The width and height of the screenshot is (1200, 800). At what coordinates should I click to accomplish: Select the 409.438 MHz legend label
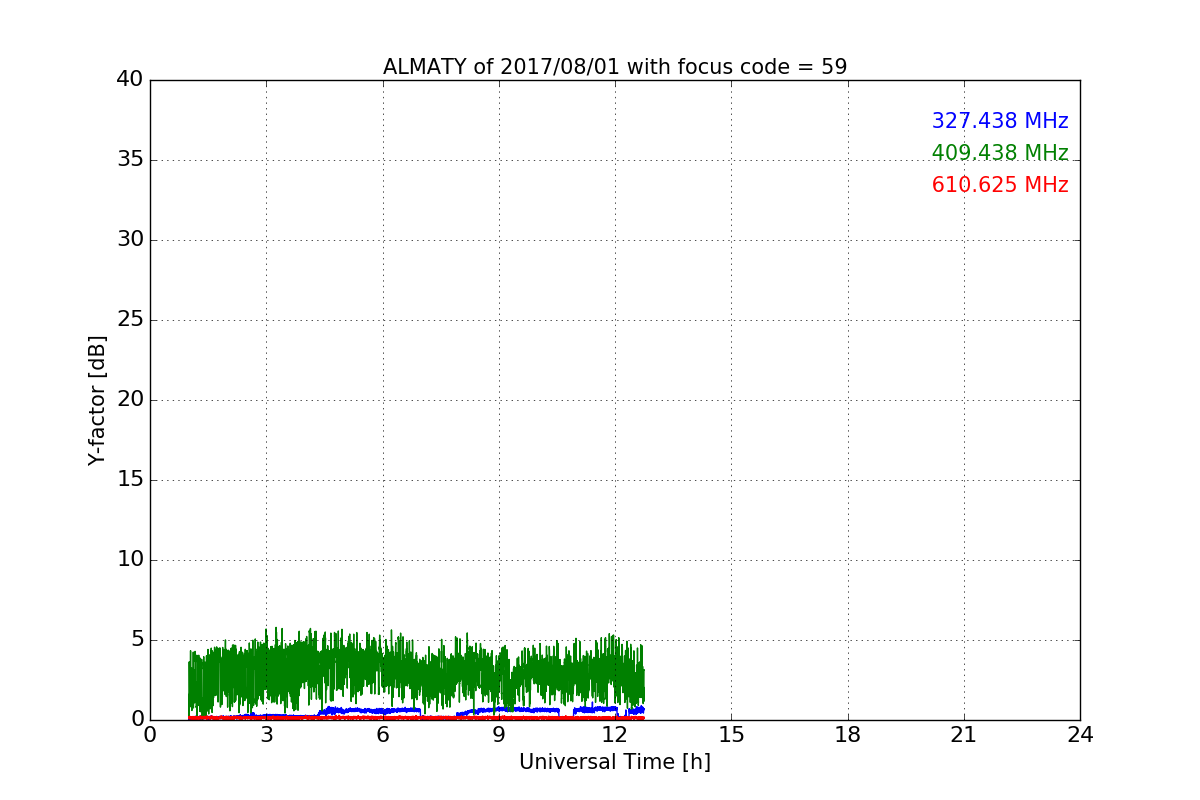click(x=1000, y=153)
